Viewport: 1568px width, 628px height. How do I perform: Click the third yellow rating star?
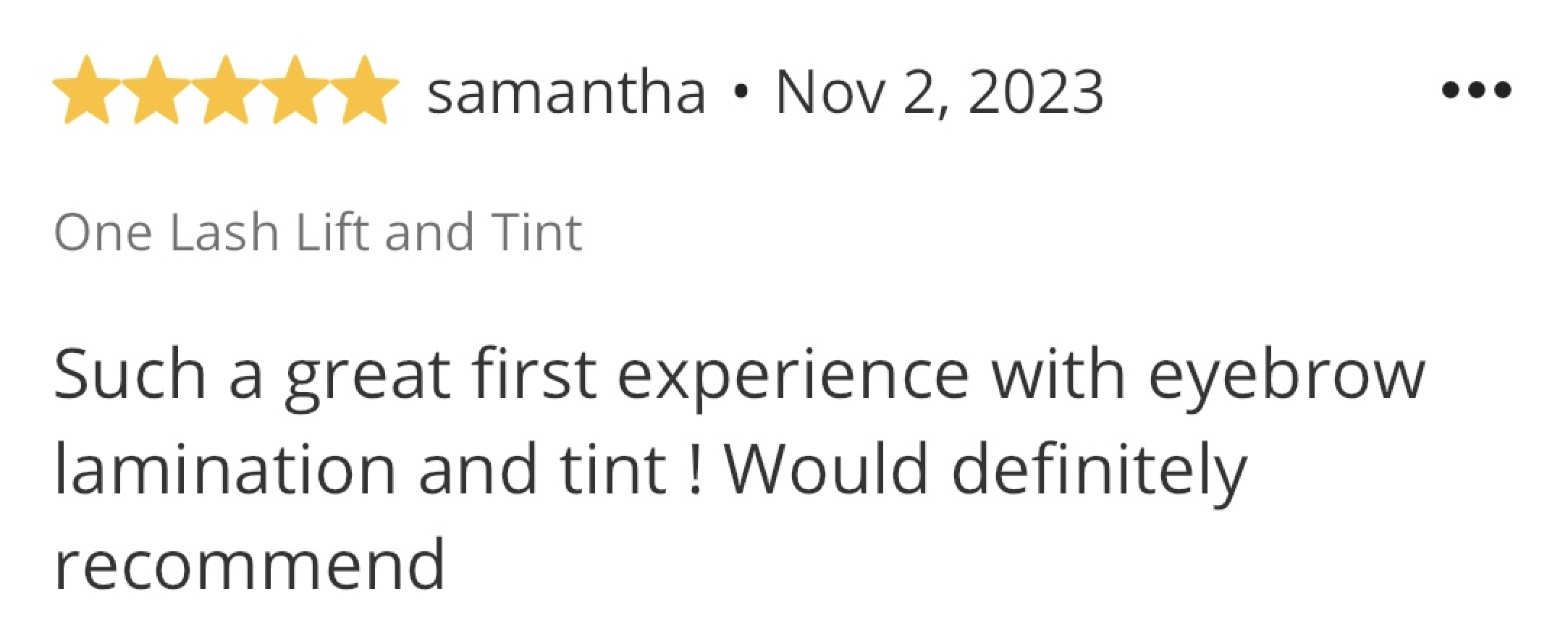pos(225,90)
